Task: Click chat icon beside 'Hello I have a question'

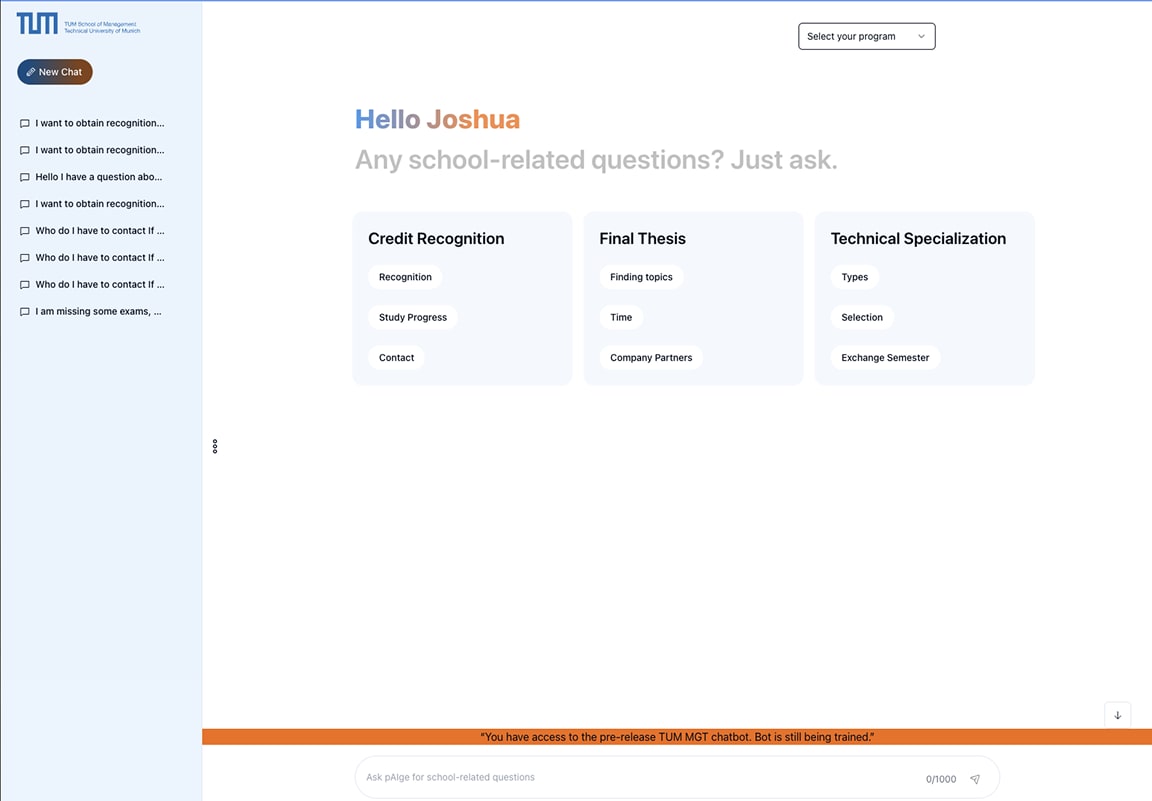Action: tap(24, 177)
